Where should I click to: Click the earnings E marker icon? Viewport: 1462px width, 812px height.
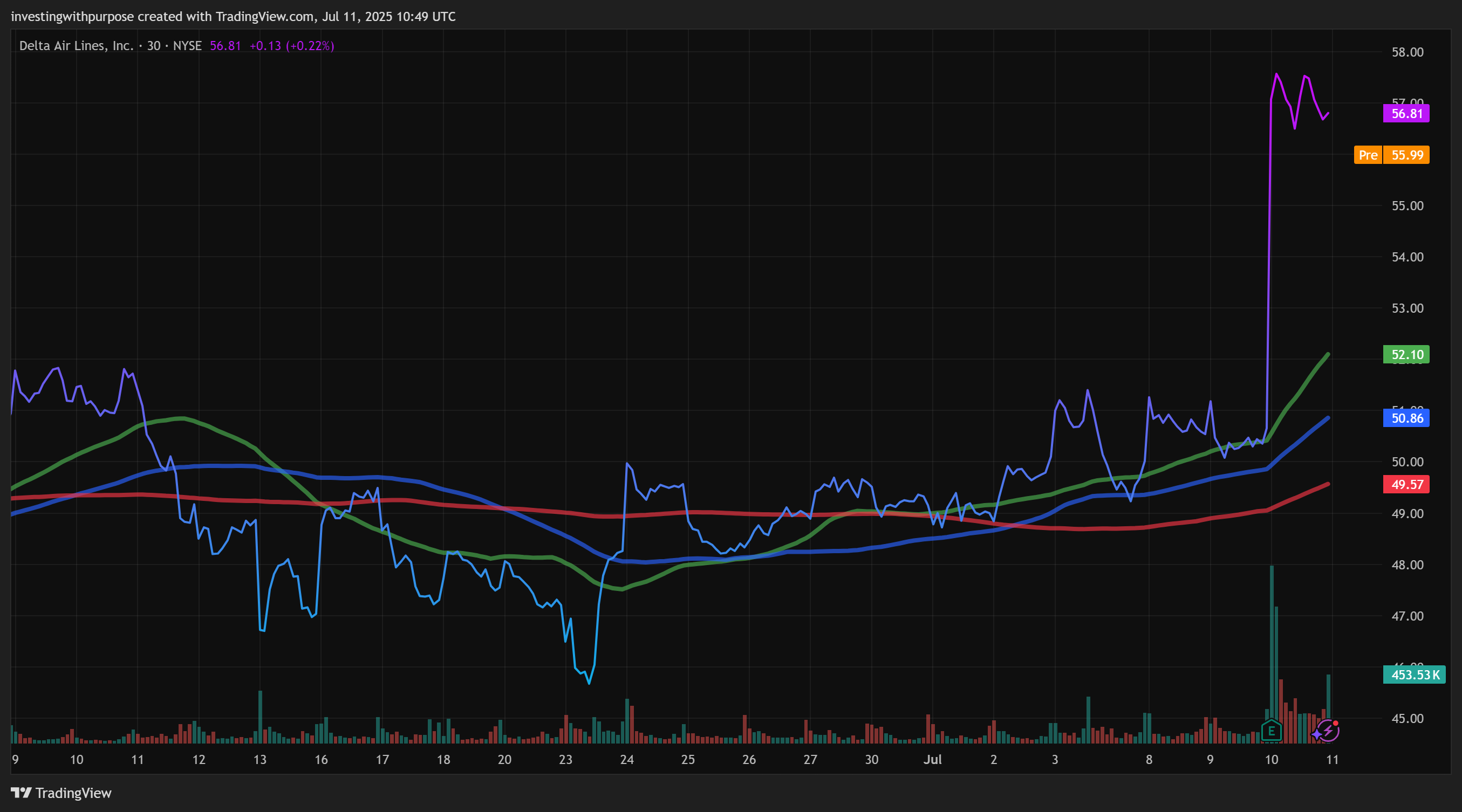click(x=1272, y=731)
